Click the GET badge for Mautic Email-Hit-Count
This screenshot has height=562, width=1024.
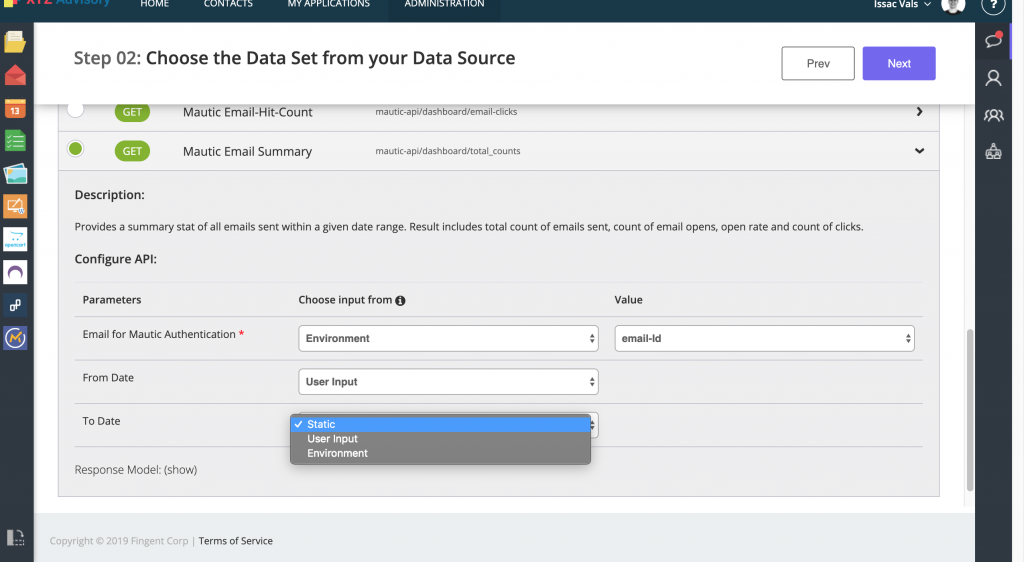[133, 112]
